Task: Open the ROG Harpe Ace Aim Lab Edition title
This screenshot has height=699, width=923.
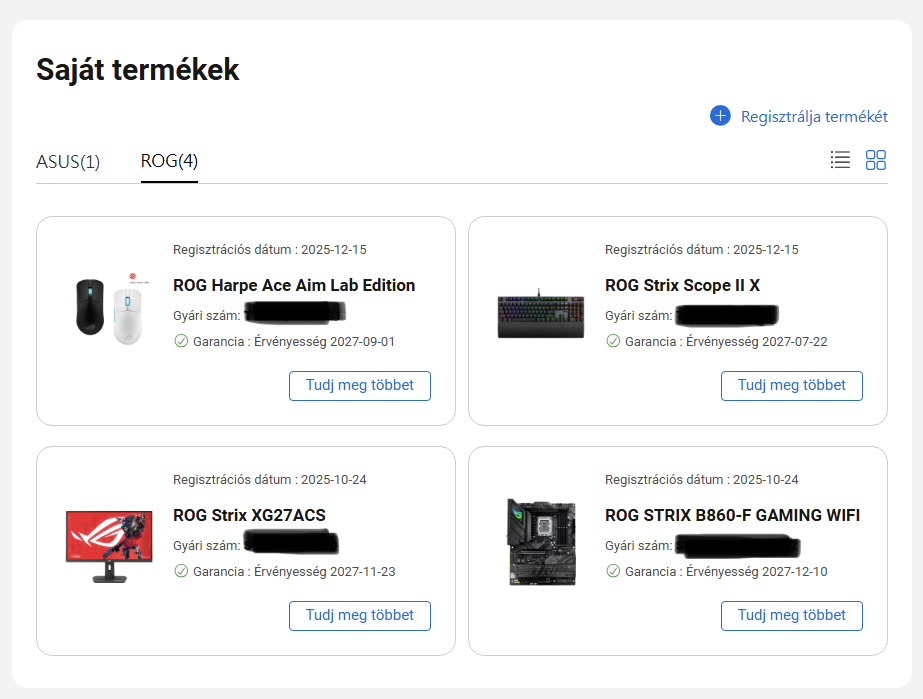Action: [x=294, y=285]
